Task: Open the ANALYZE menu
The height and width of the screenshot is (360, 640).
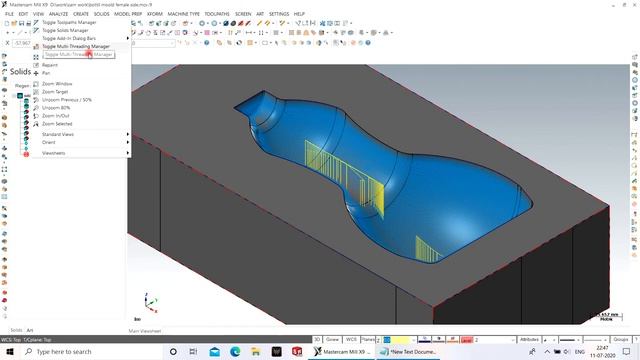Action: pyautogui.click(x=58, y=14)
